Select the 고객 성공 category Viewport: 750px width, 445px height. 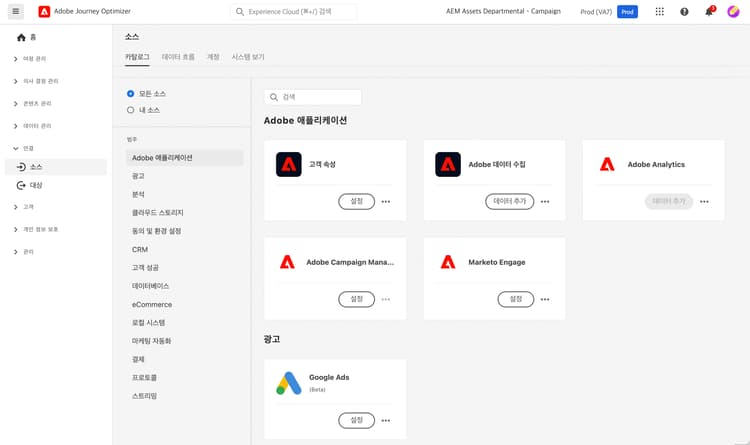pos(145,267)
